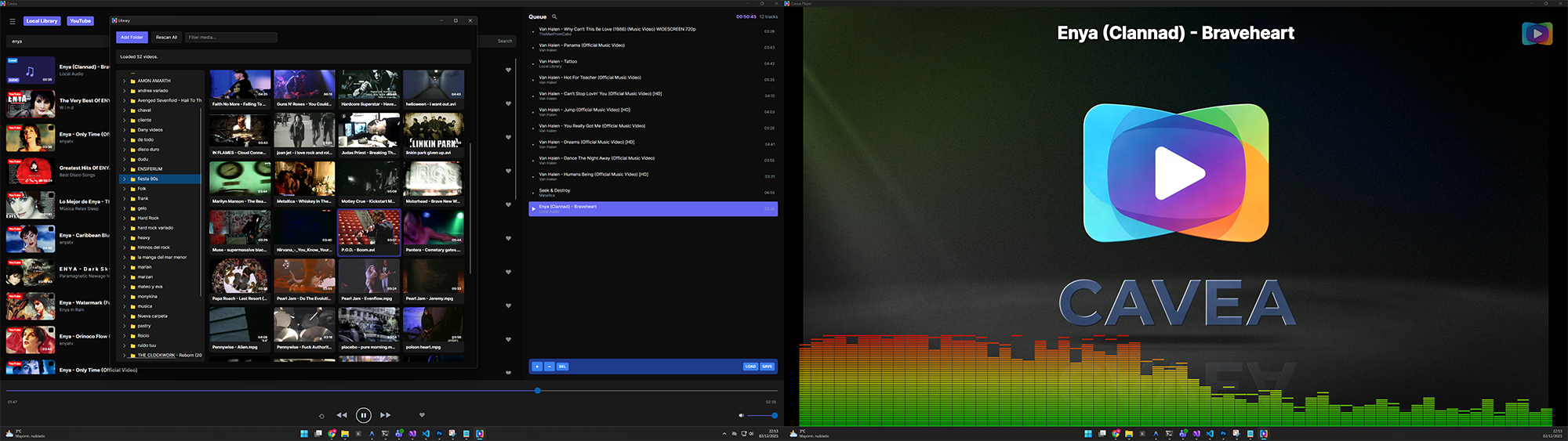The width and height of the screenshot is (1568, 441).
Task: Click the minus button in the queue toolbar
Action: pos(550,367)
